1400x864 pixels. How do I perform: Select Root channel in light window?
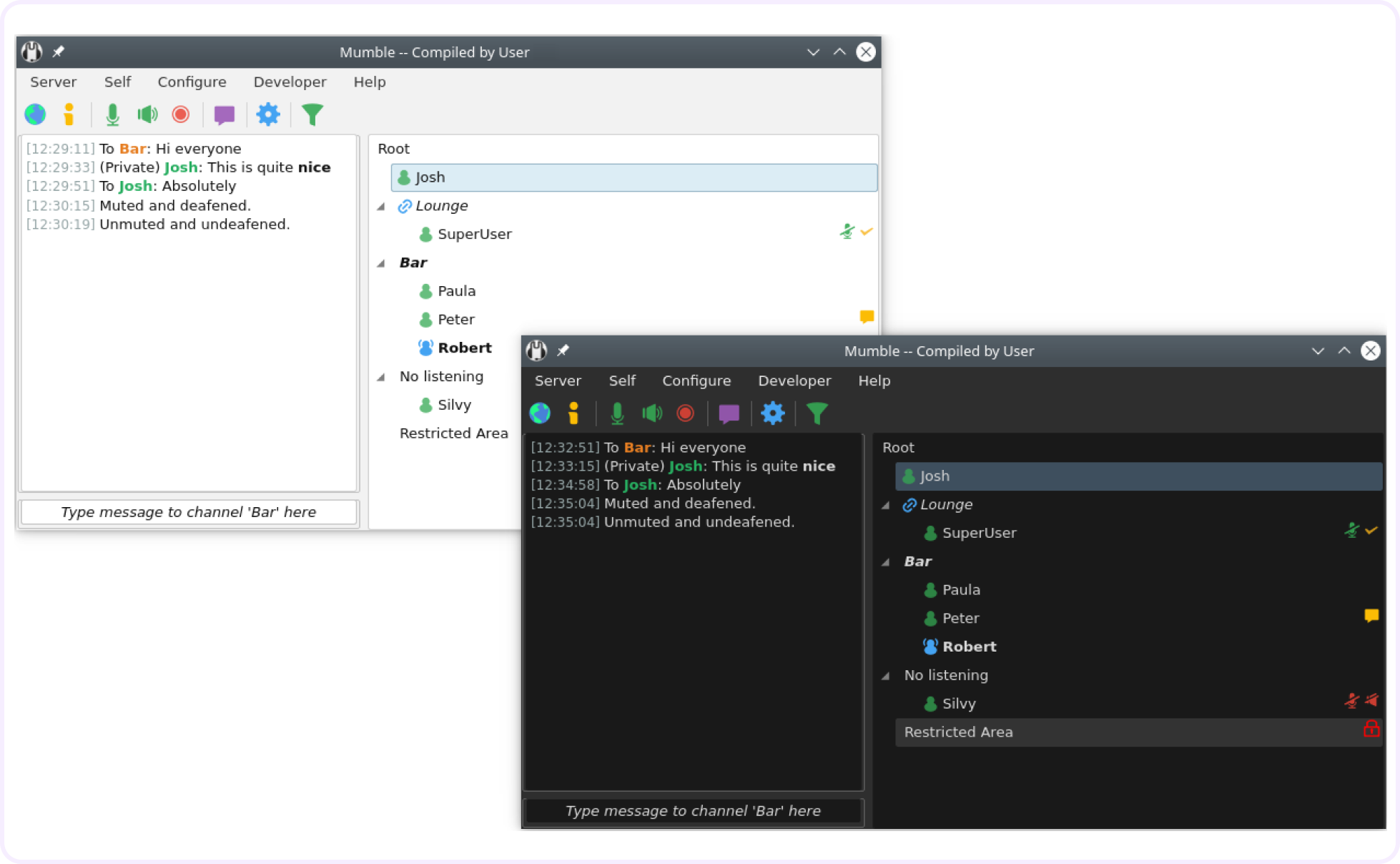[393, 149]
